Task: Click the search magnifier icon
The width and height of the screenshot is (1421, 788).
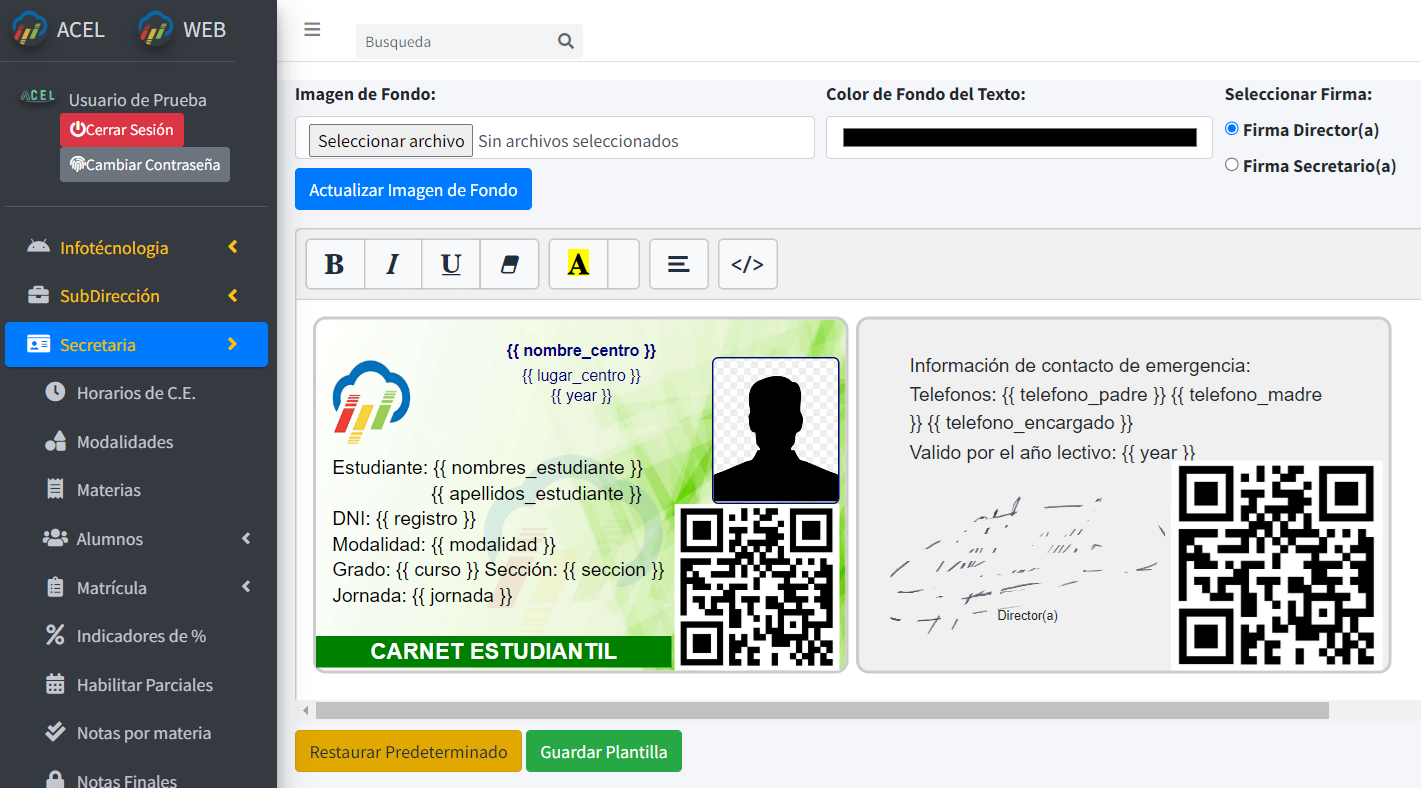Action: [x=566, y=41]
